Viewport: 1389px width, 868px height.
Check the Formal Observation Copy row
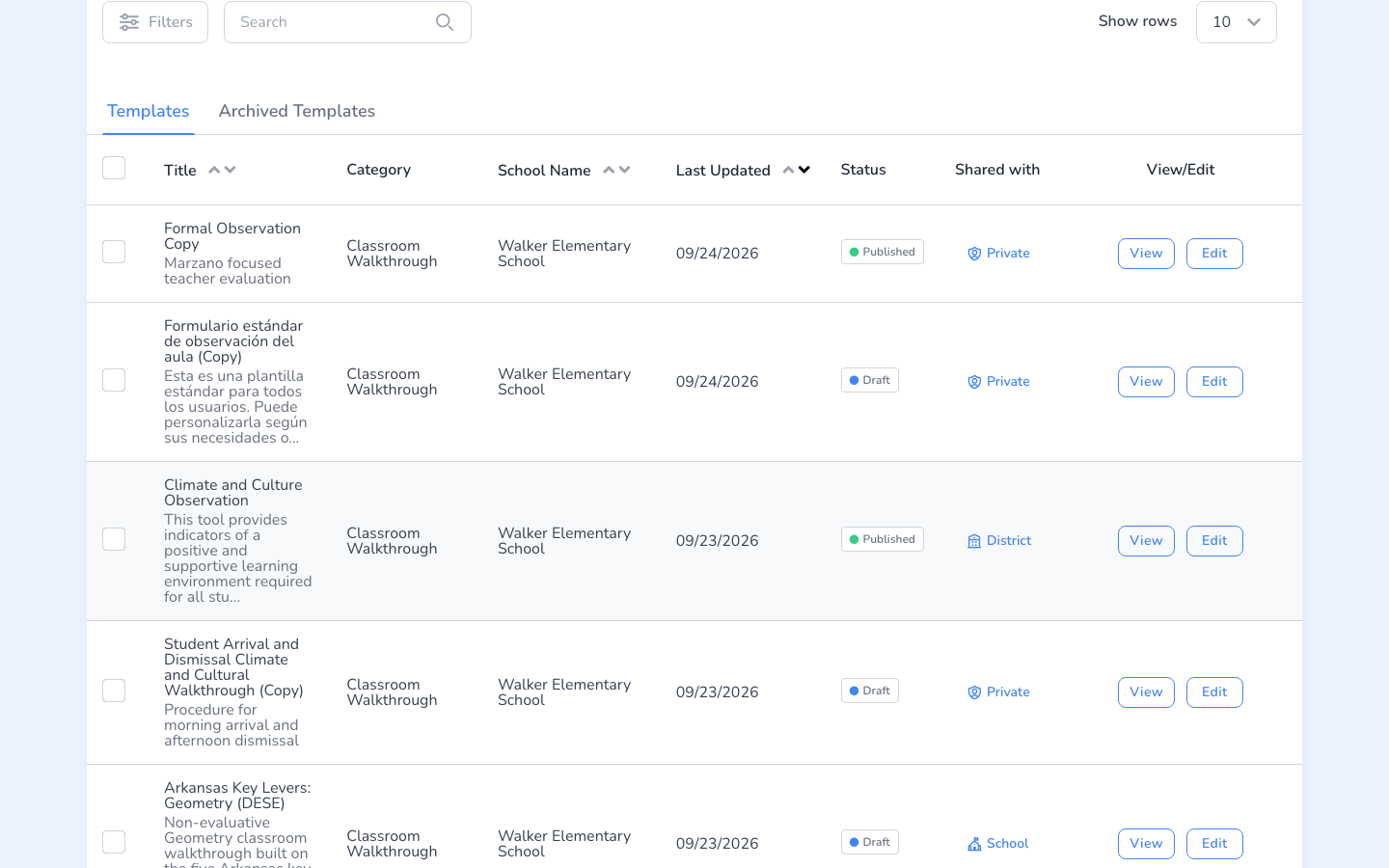114,252
